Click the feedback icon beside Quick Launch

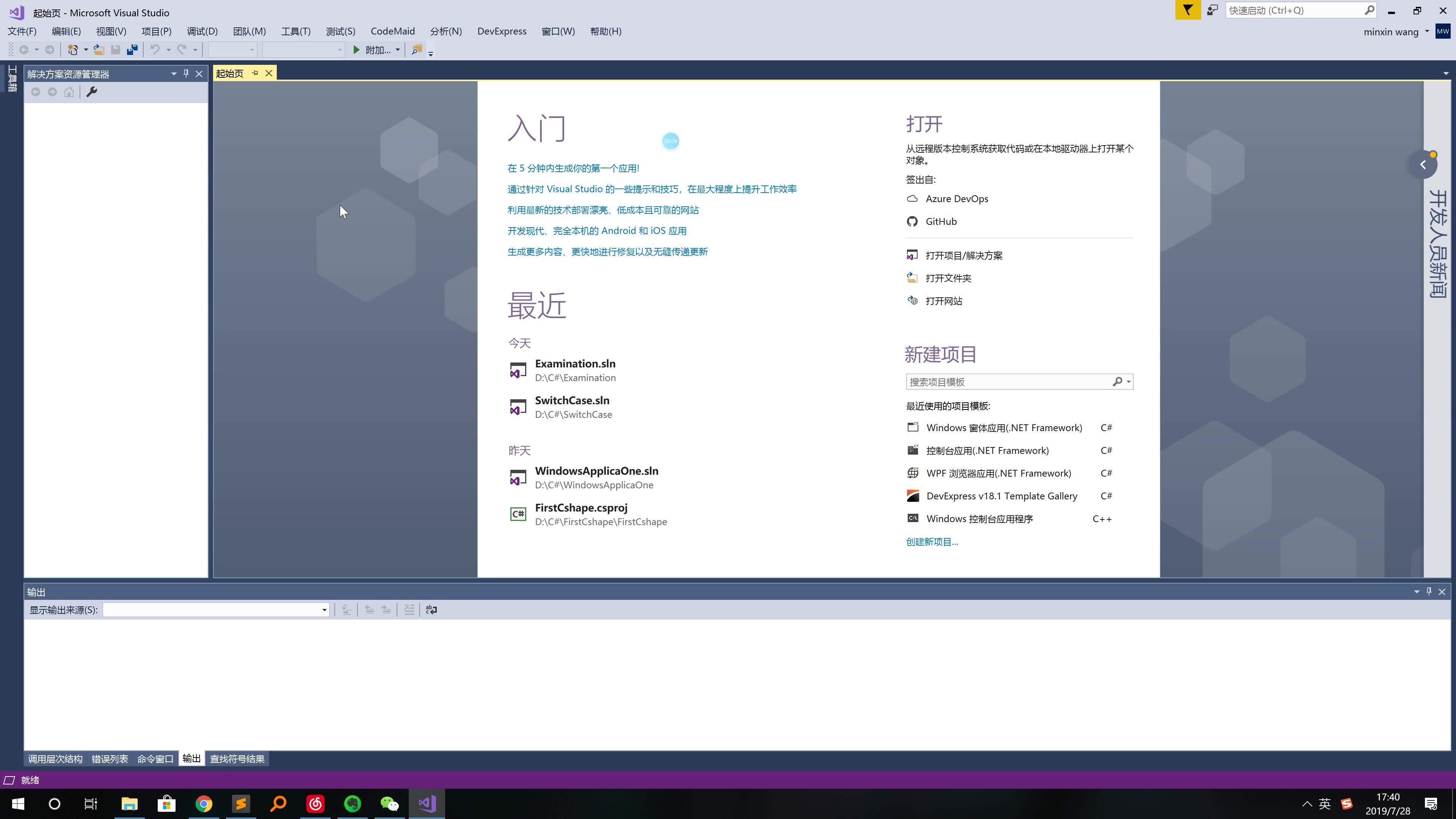(x=1212, y=10)
